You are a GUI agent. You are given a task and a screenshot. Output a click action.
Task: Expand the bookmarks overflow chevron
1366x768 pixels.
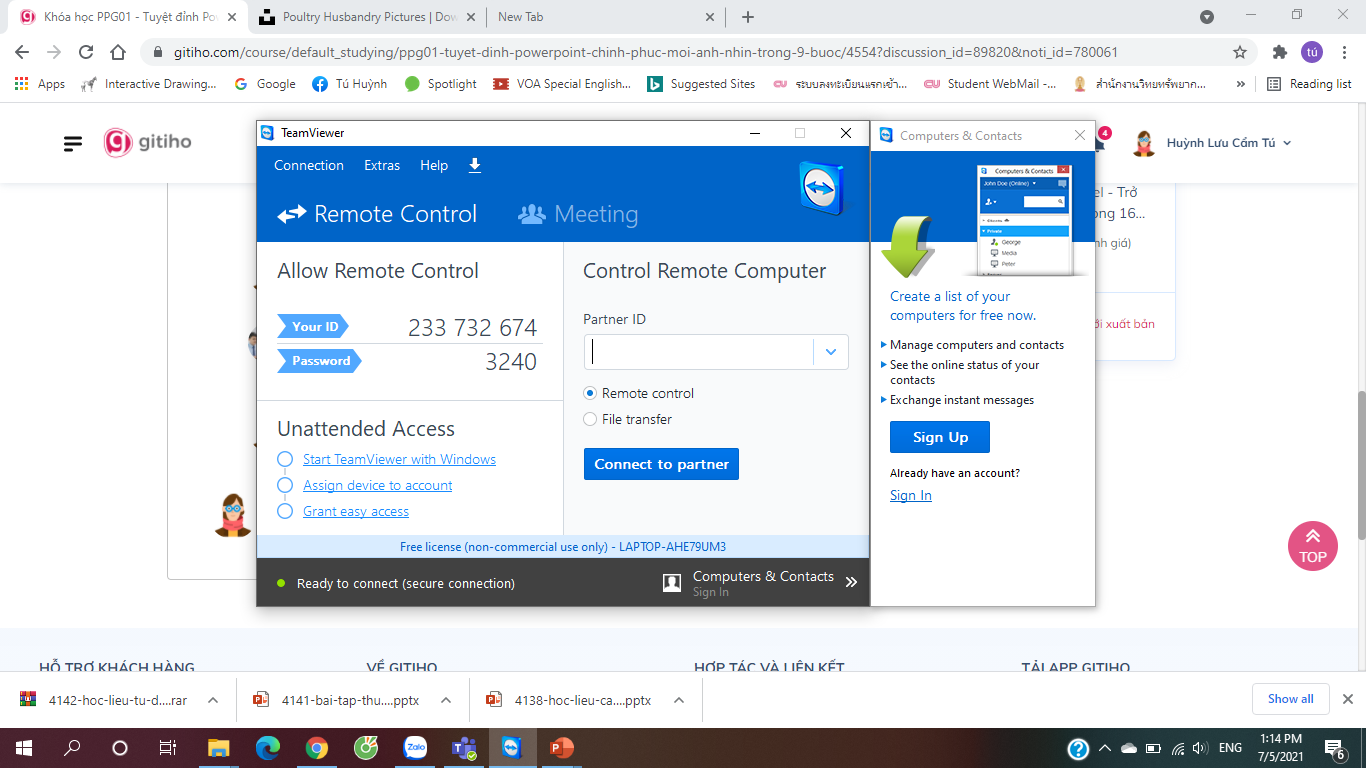click(x=1241, y=84)
